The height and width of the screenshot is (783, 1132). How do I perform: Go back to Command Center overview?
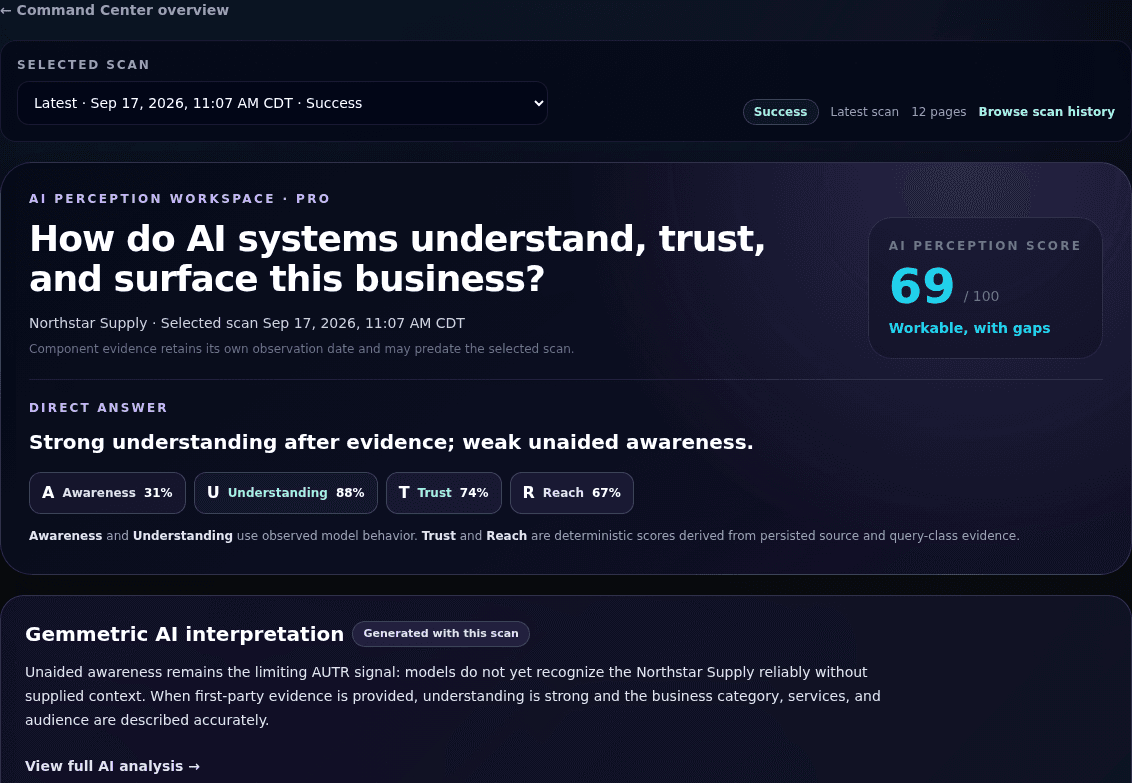coord(115,10)
